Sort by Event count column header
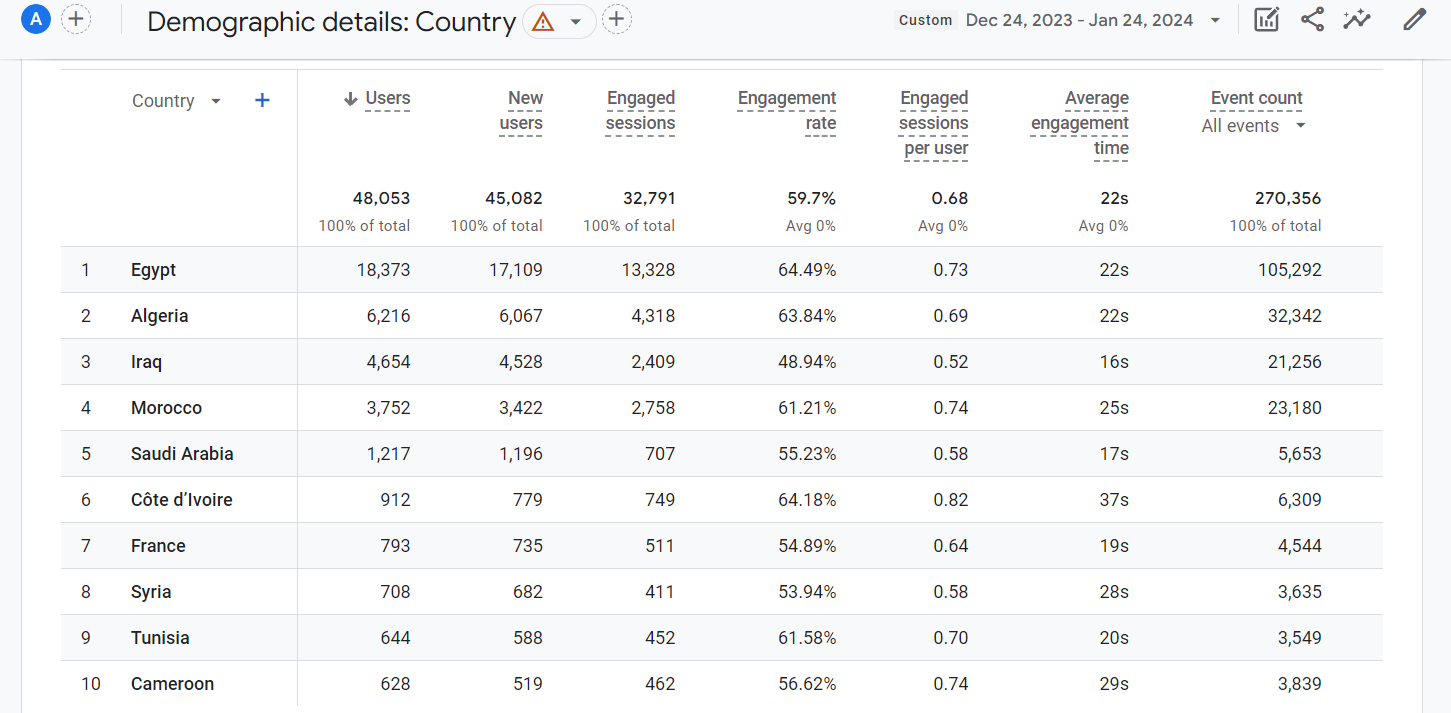This screenshot has width=1451, height=713. pos(1256,98)
